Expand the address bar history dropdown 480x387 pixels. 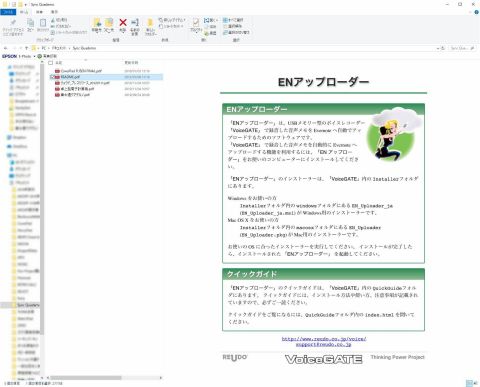coord(438,48)
